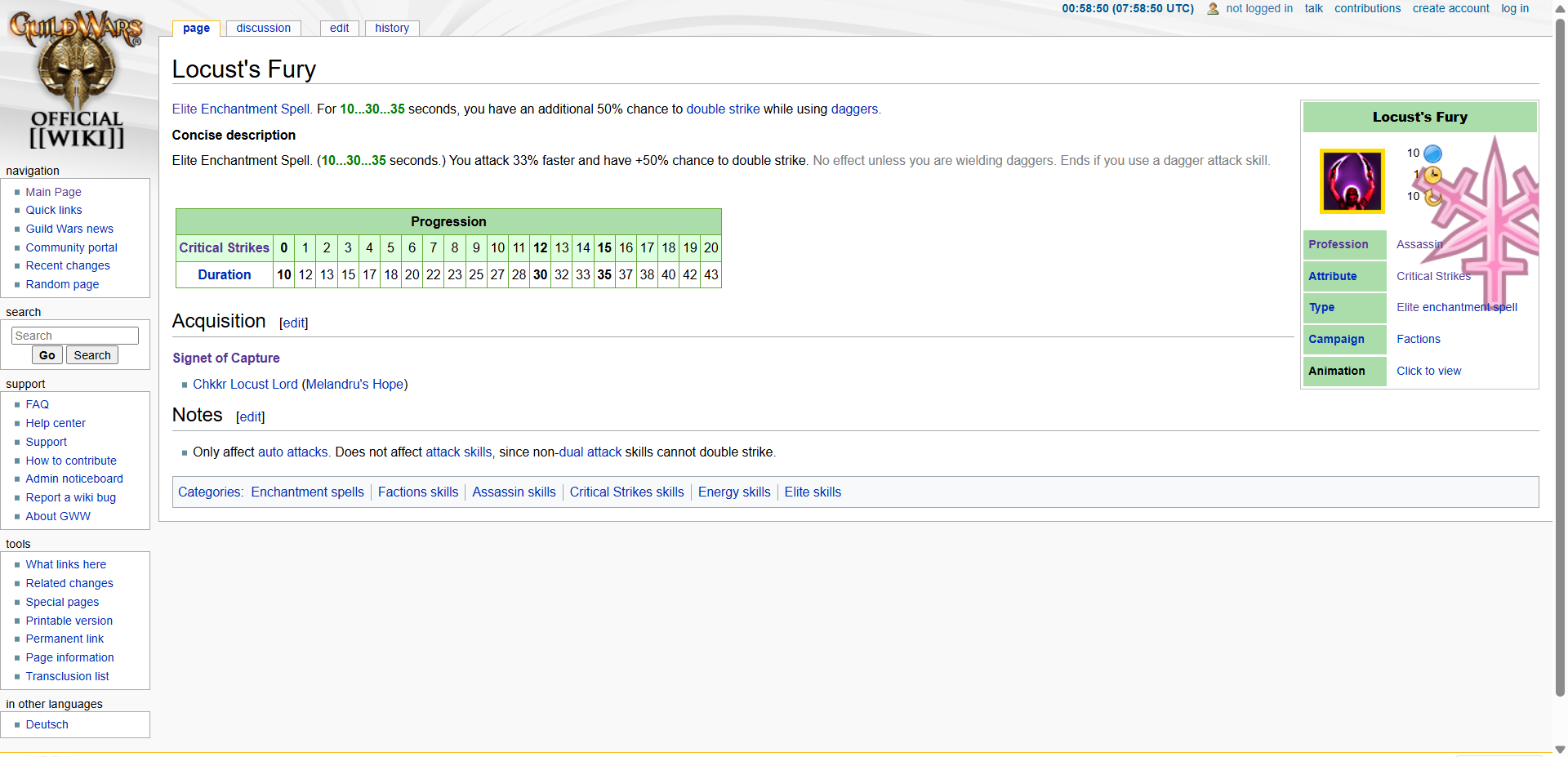
Task: Open the FAQ support link
Action: [37, 404]
